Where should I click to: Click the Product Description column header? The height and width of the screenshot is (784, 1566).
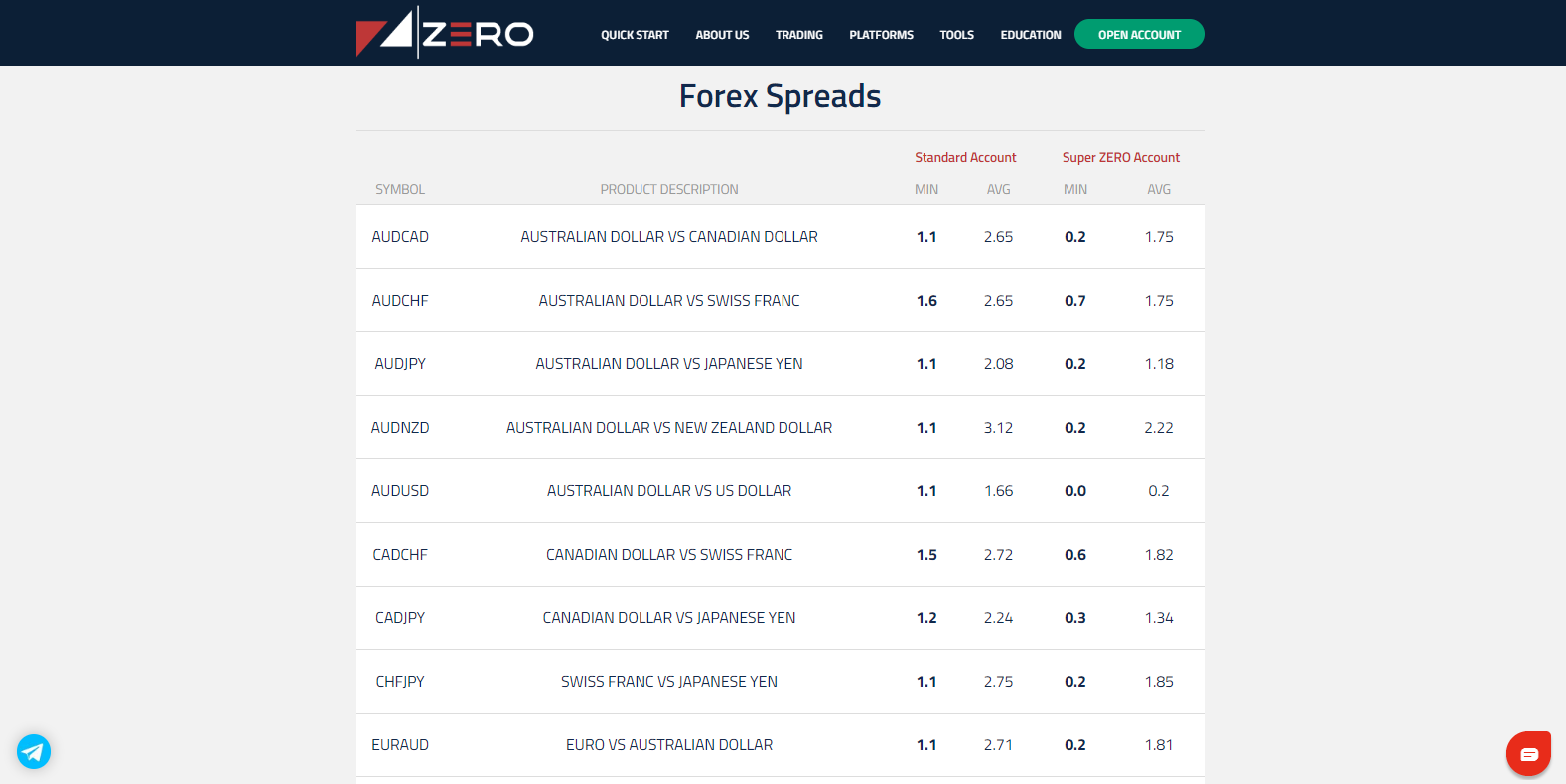pos(668,190)
